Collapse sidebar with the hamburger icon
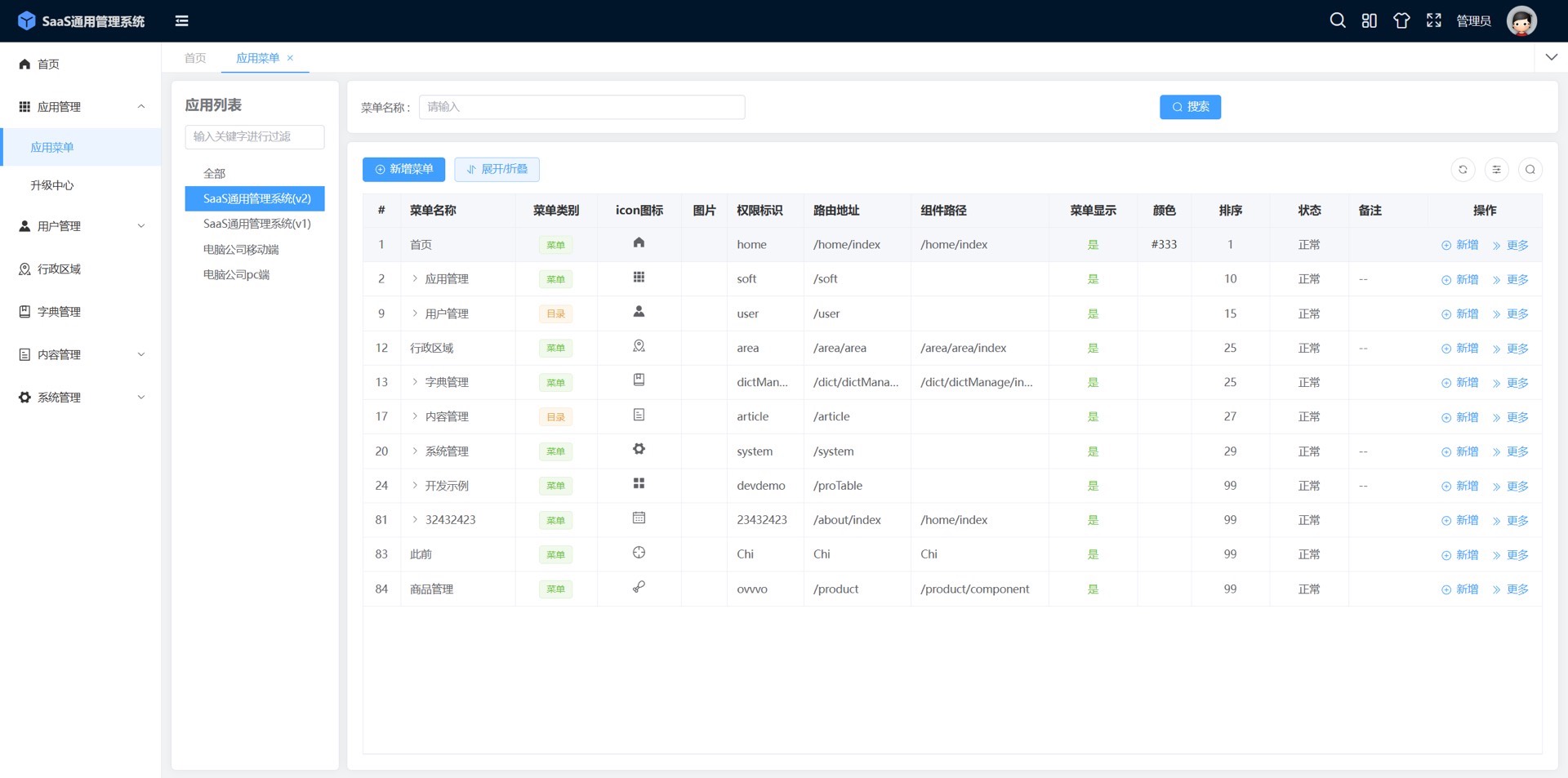 [181, 20]
